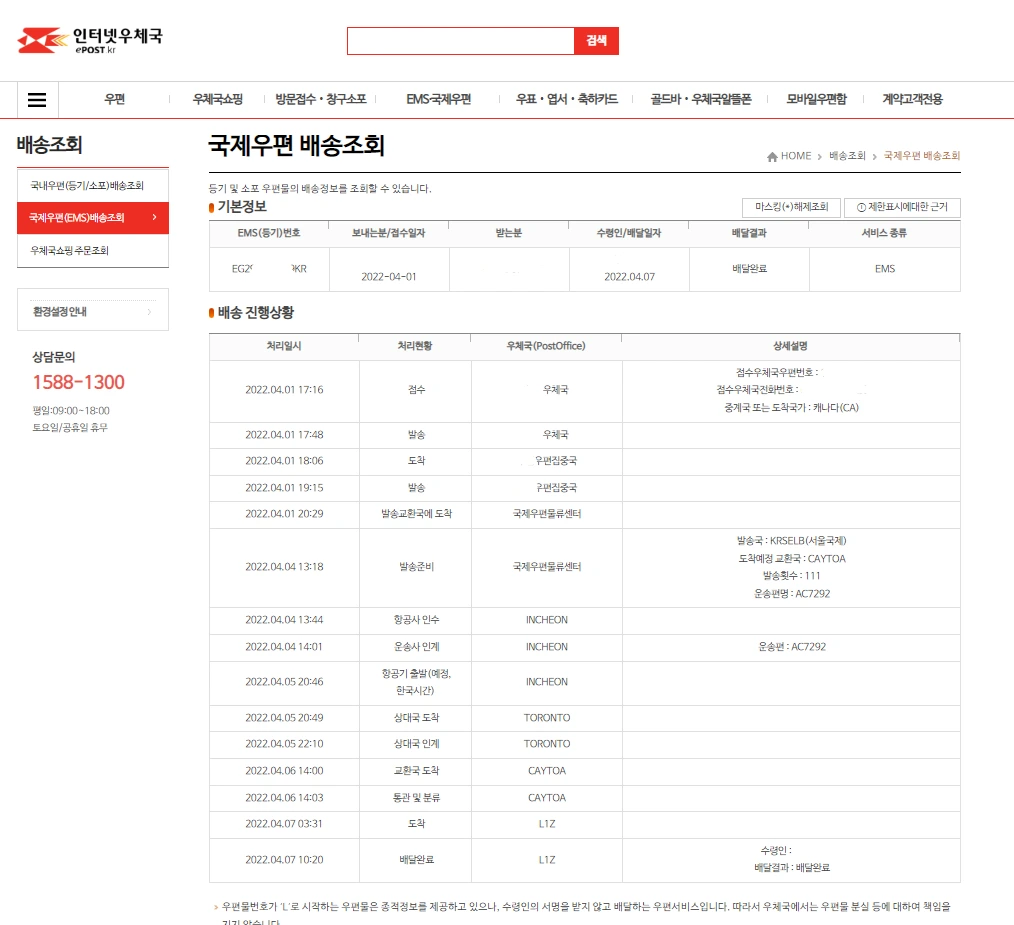Screen dimensions: 1014x925
Task: Click 항공기 출발(예정, 한국시간) status
Action: (x=416, y=682)
